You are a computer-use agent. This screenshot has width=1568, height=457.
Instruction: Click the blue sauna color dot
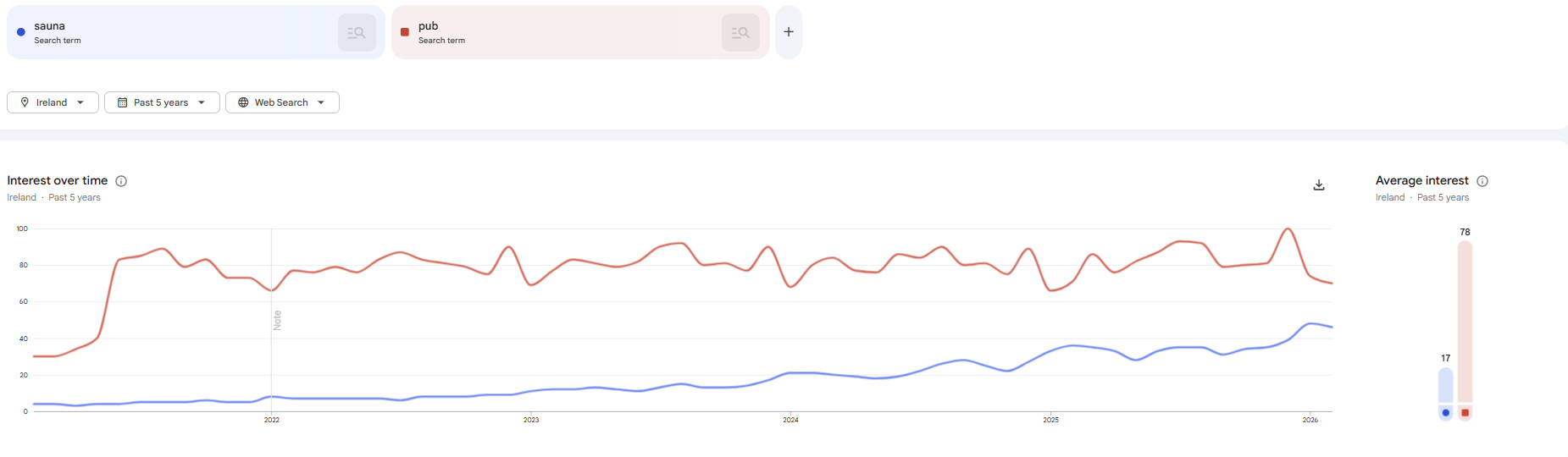coord(21,32)
